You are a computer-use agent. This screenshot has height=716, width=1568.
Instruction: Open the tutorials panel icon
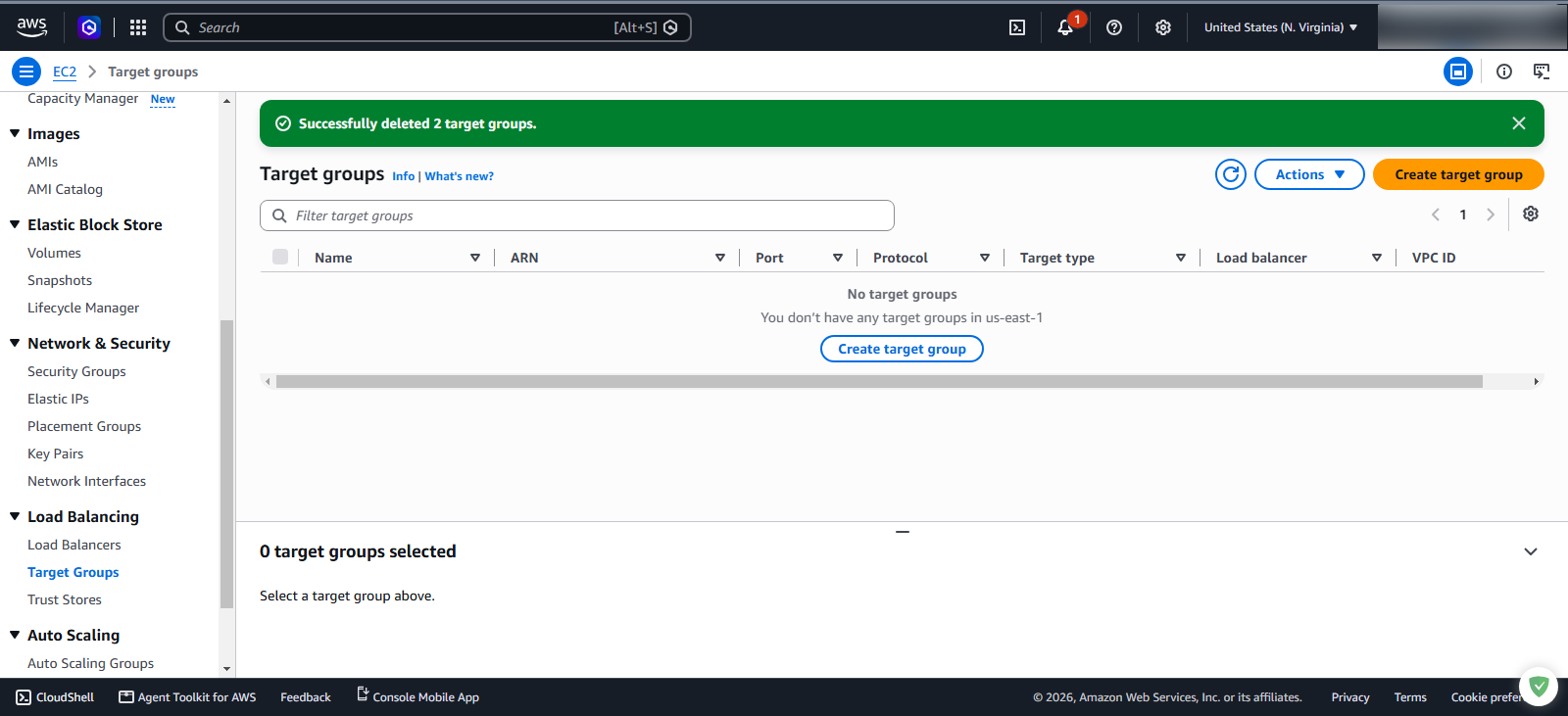1542,72
